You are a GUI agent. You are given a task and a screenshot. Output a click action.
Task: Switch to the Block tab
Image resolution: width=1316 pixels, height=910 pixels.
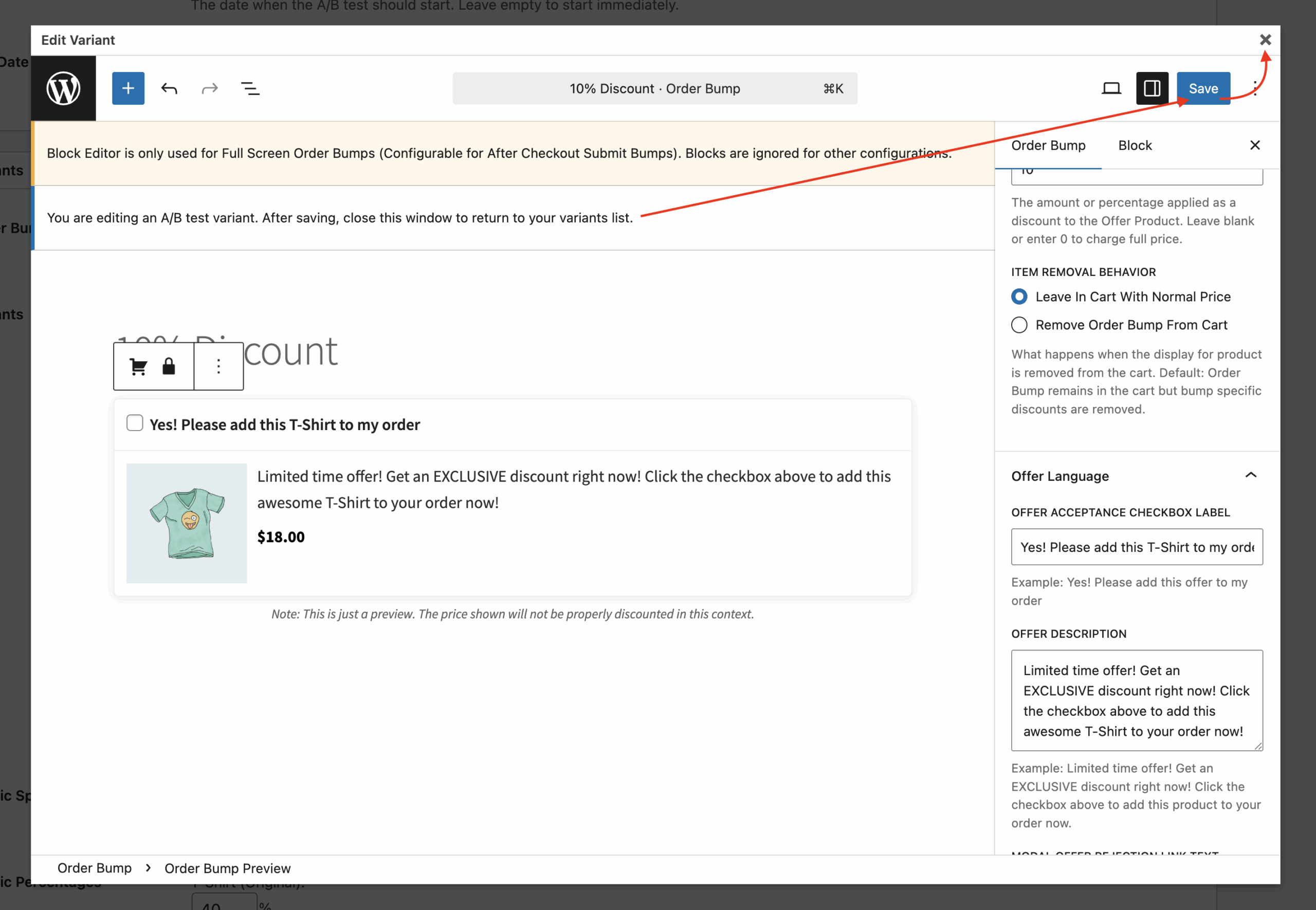(1135, 145)
